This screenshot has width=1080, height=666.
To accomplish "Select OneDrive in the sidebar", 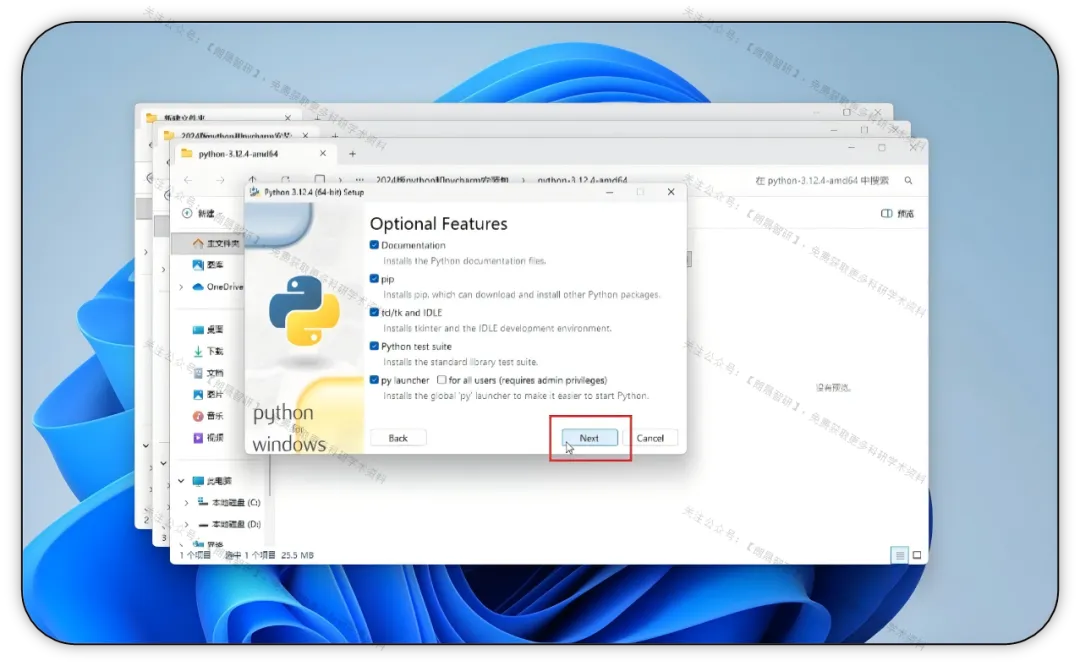I will coord(218,287).
